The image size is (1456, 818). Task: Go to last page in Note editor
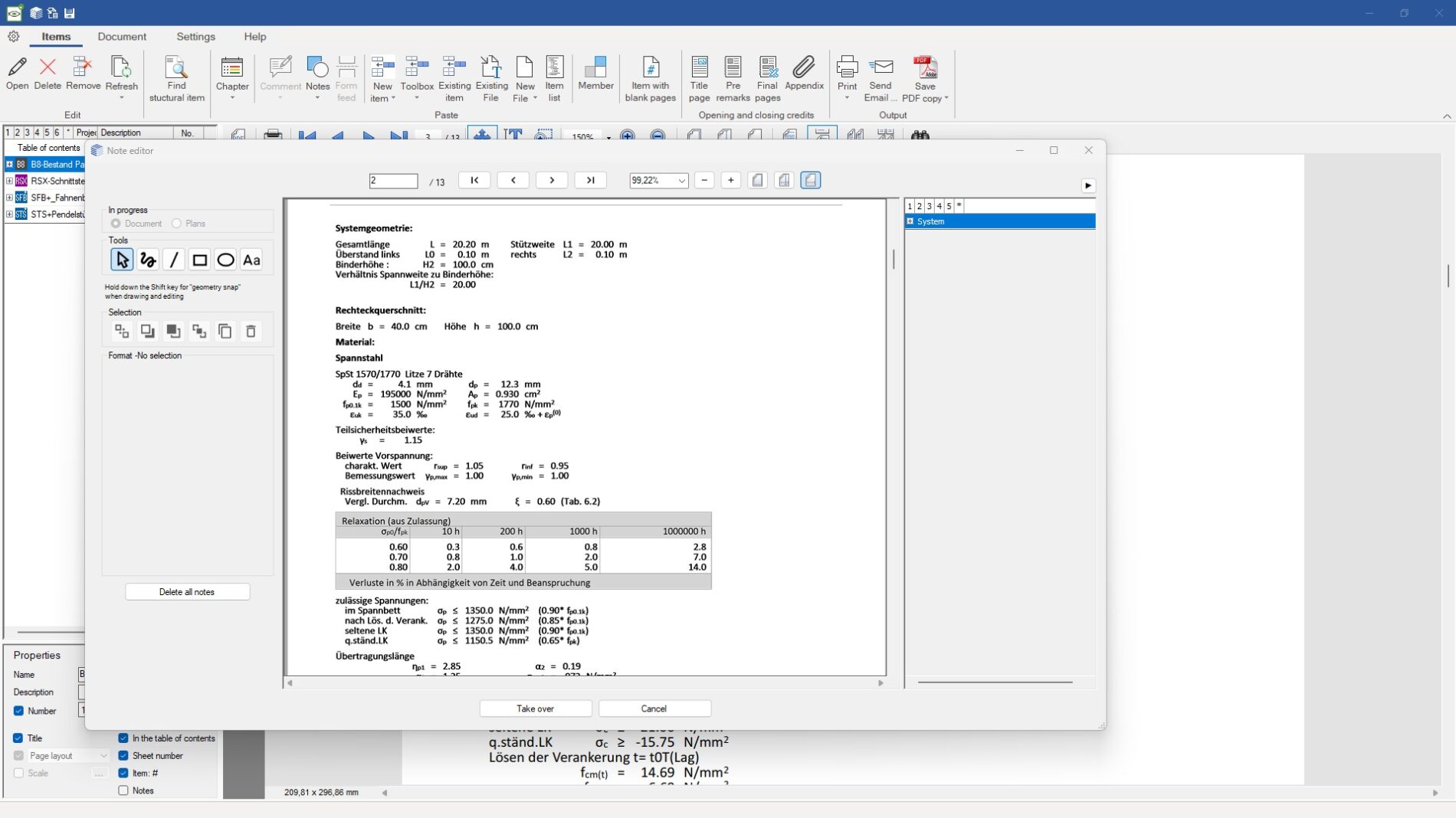pyautogui.click(x=591, y=180)
